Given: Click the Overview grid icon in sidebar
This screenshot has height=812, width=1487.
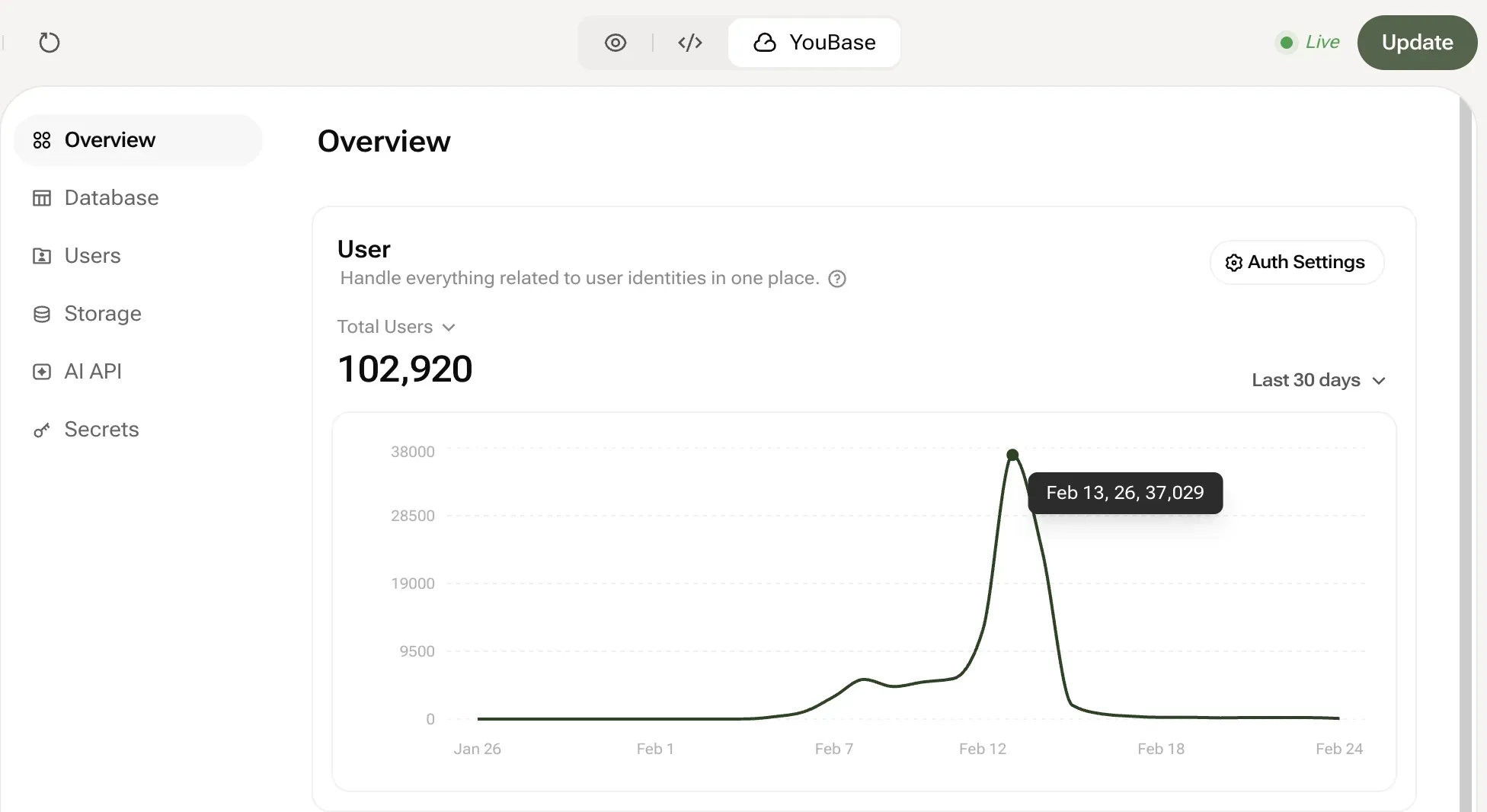Looking at the screenshot, I should pos(42,140).
